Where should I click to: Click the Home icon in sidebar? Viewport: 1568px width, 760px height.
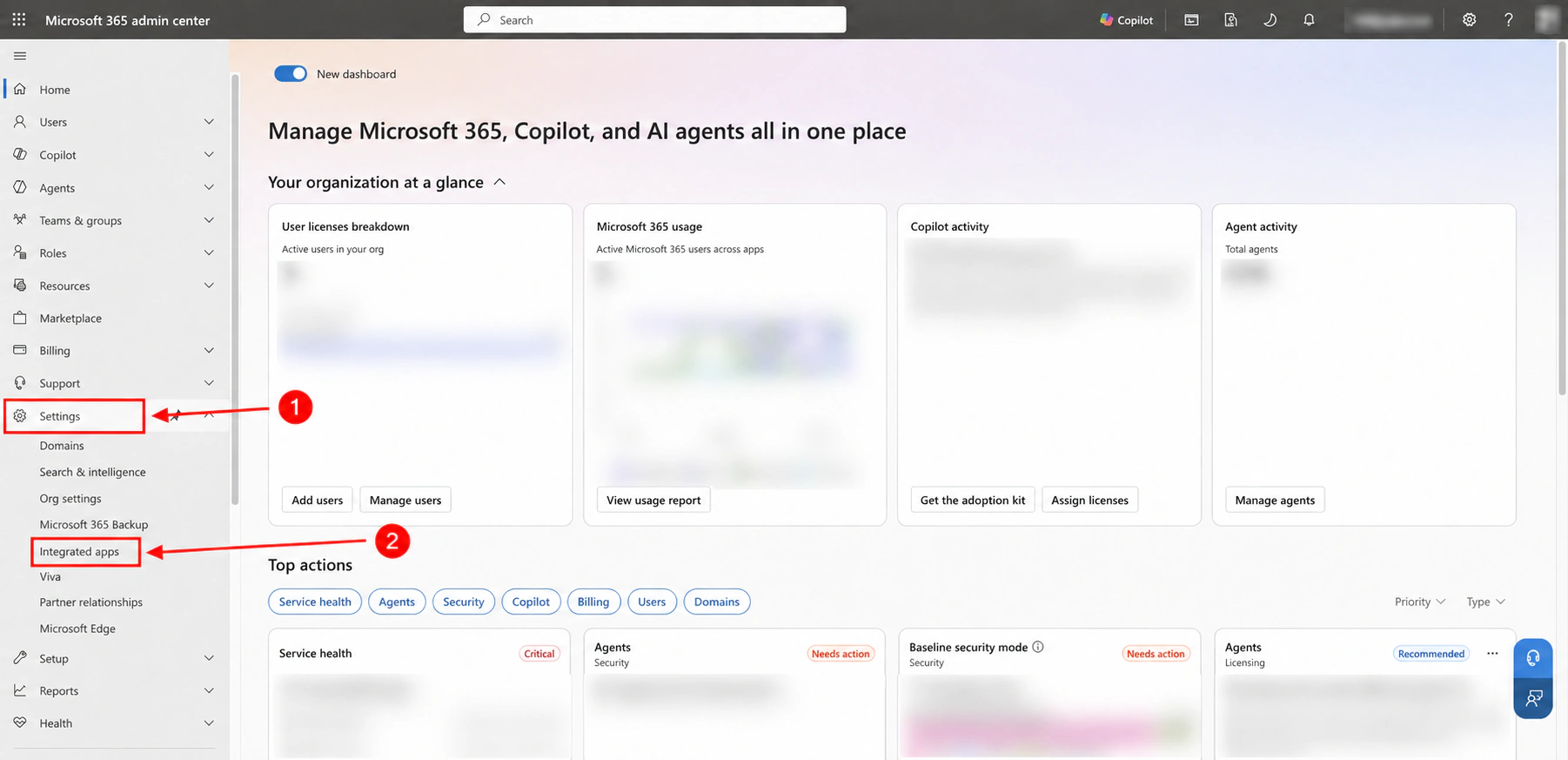coord(20,89)
